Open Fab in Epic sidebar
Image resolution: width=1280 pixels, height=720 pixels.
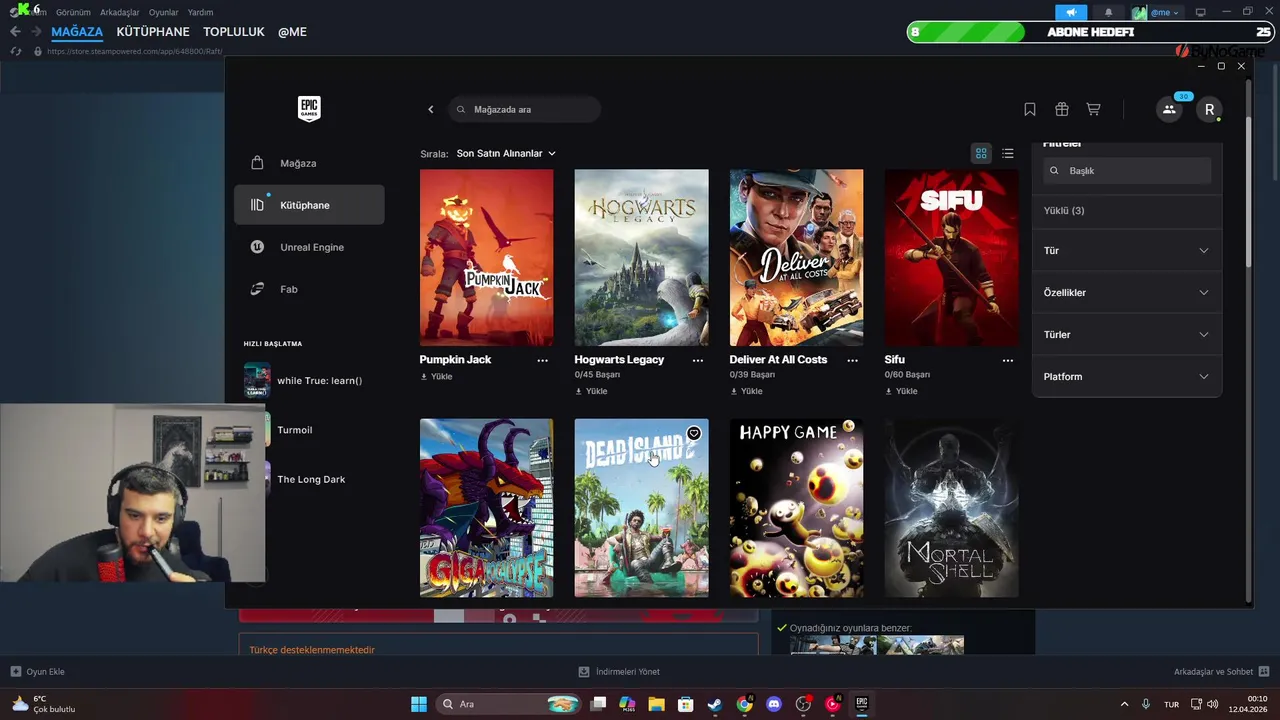pos(309,289)
